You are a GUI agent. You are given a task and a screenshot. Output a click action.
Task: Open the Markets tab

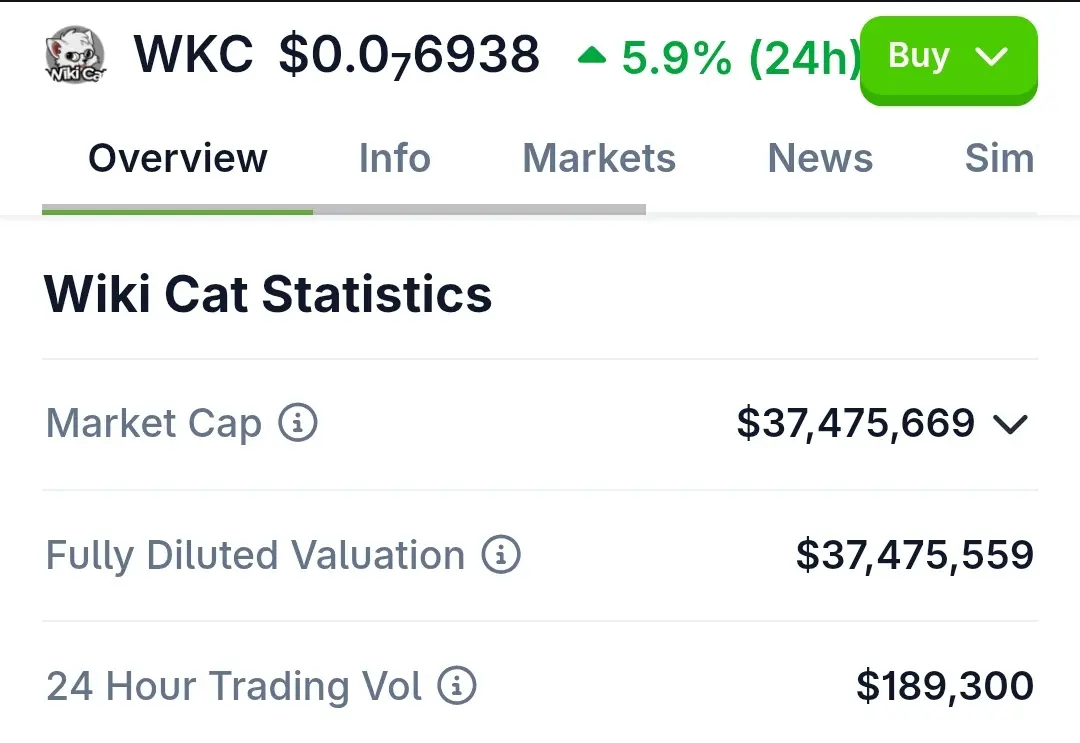pyautogui.click(x=599, y=158)
